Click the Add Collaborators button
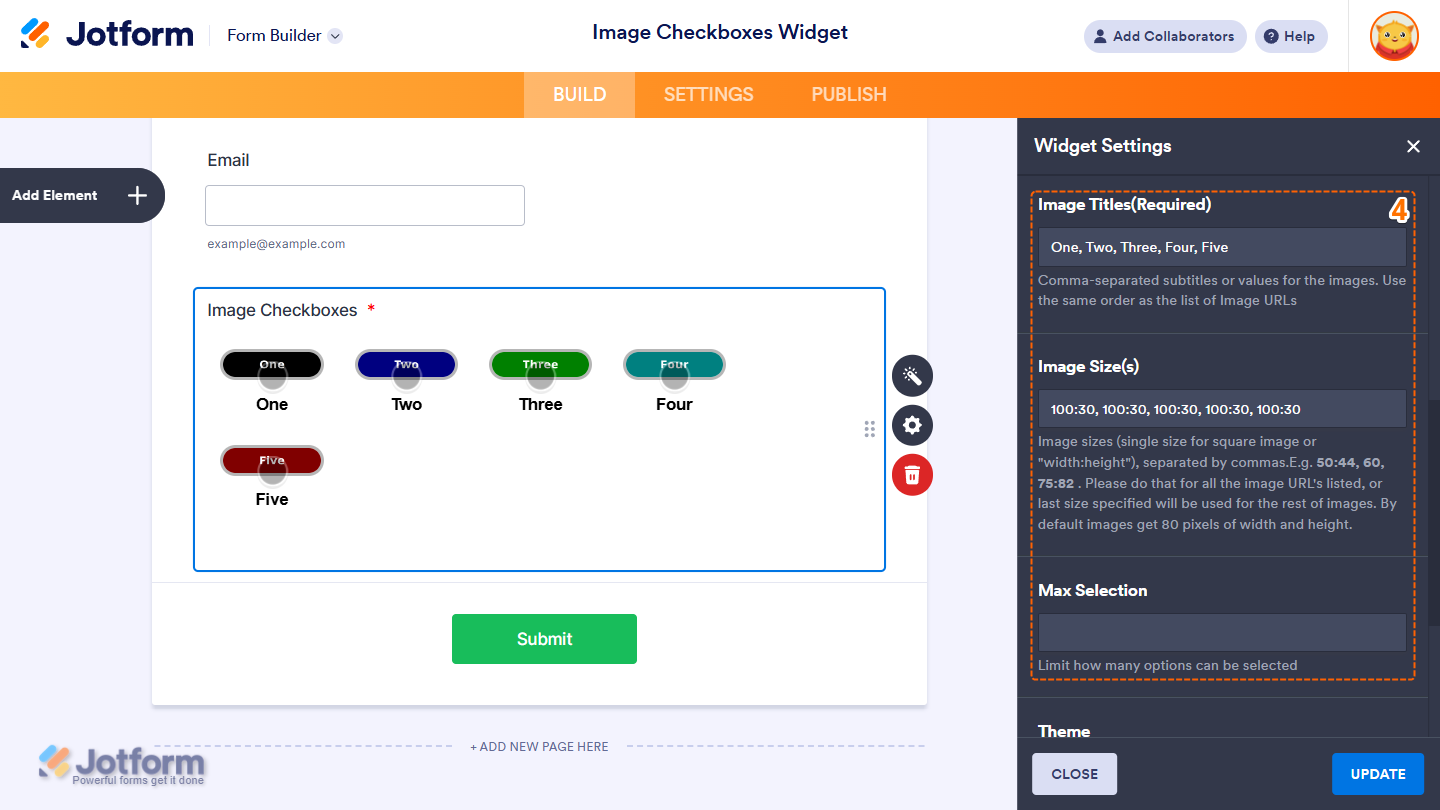 click(x=1164, y=36)
